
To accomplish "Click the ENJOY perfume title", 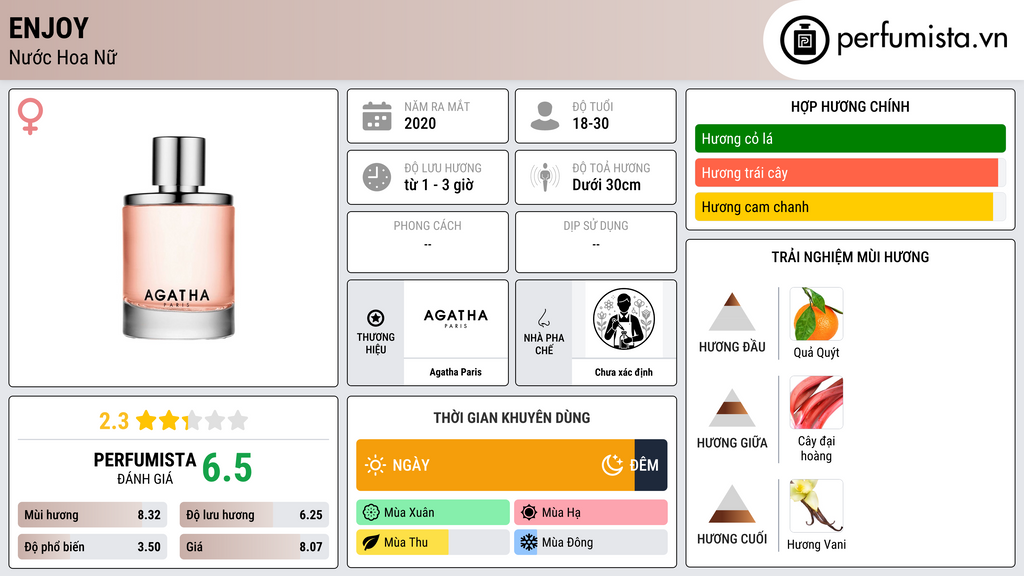I will (48, 28).
